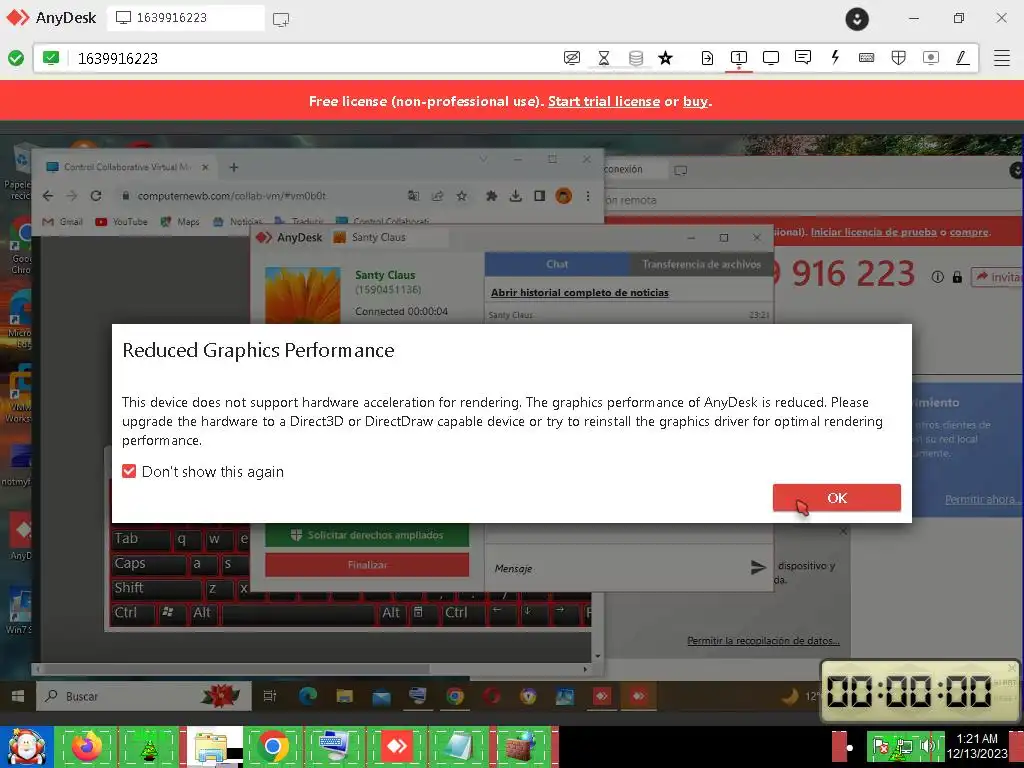Open file transfer page-arrow icon

[x=707, y=58]
